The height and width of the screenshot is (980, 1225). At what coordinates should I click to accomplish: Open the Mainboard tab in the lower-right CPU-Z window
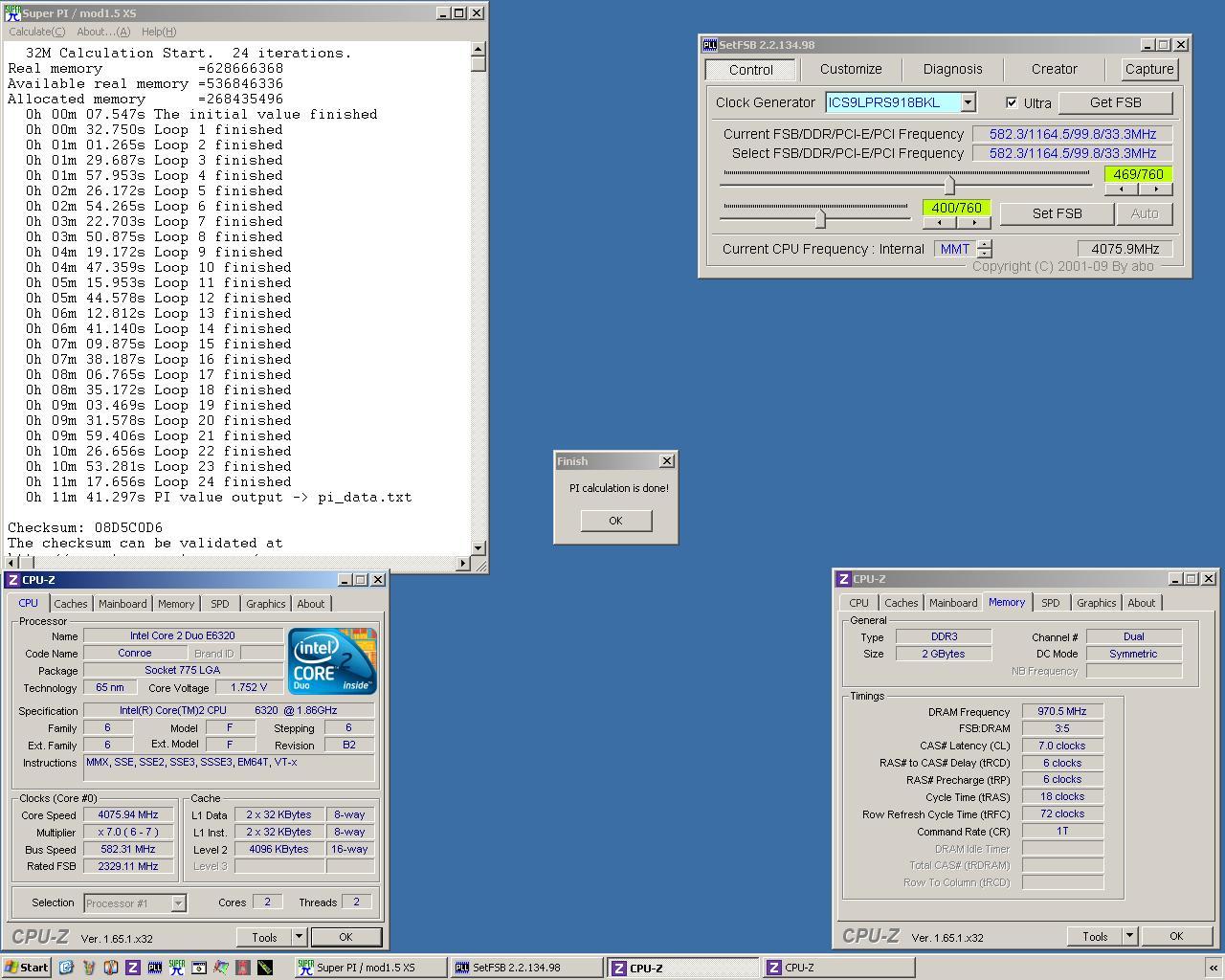click(953, 603)
